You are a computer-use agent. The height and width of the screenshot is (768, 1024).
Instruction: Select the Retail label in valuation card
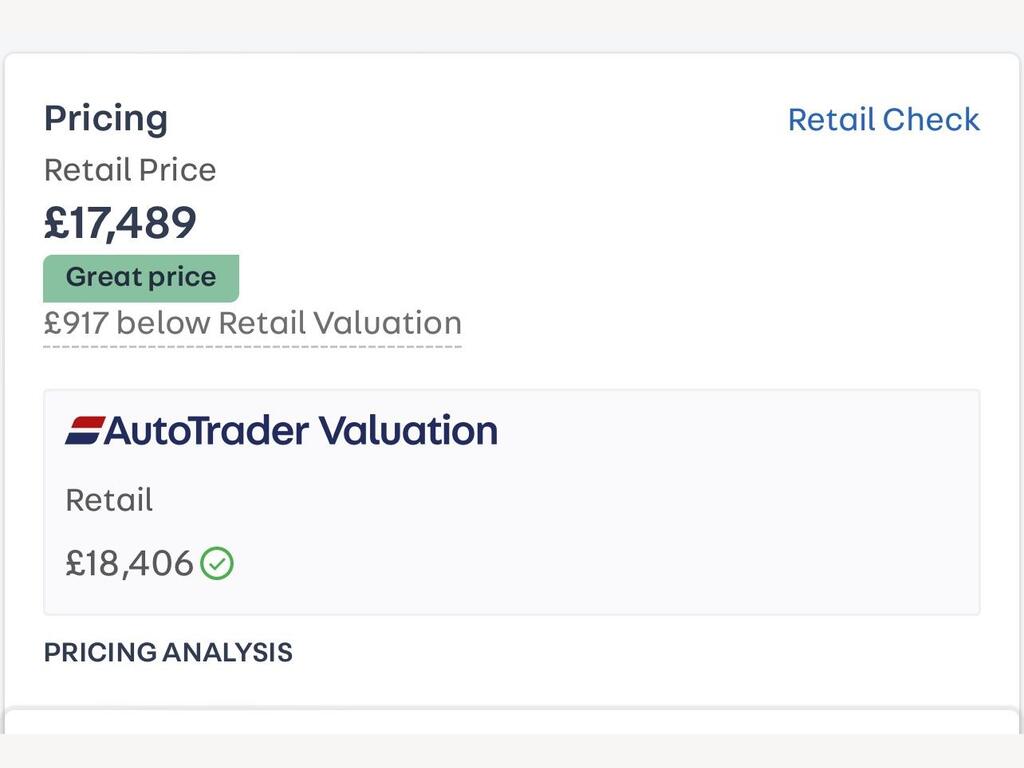109,500
